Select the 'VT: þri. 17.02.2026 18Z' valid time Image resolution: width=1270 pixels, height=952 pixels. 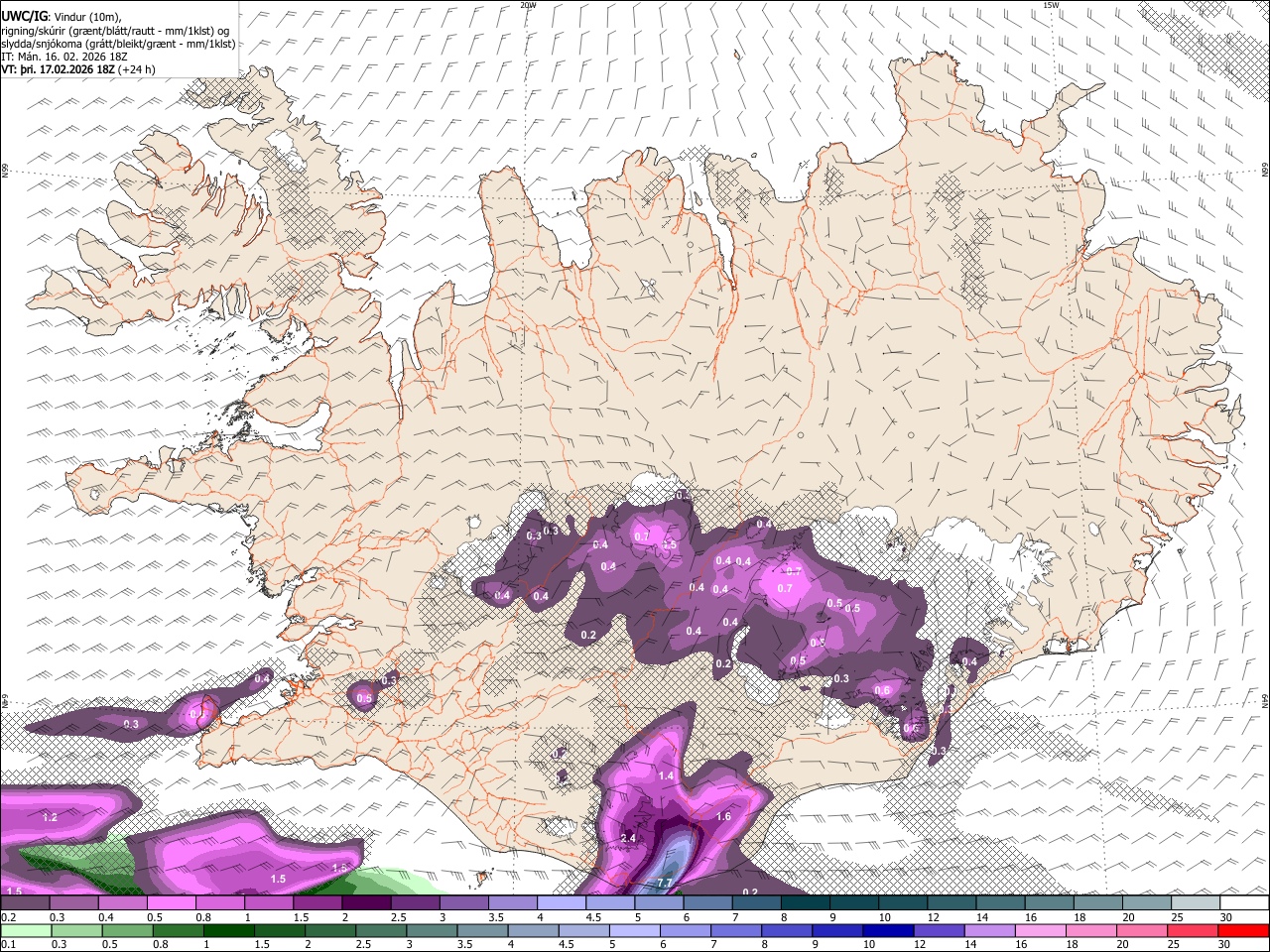point(58,69)
